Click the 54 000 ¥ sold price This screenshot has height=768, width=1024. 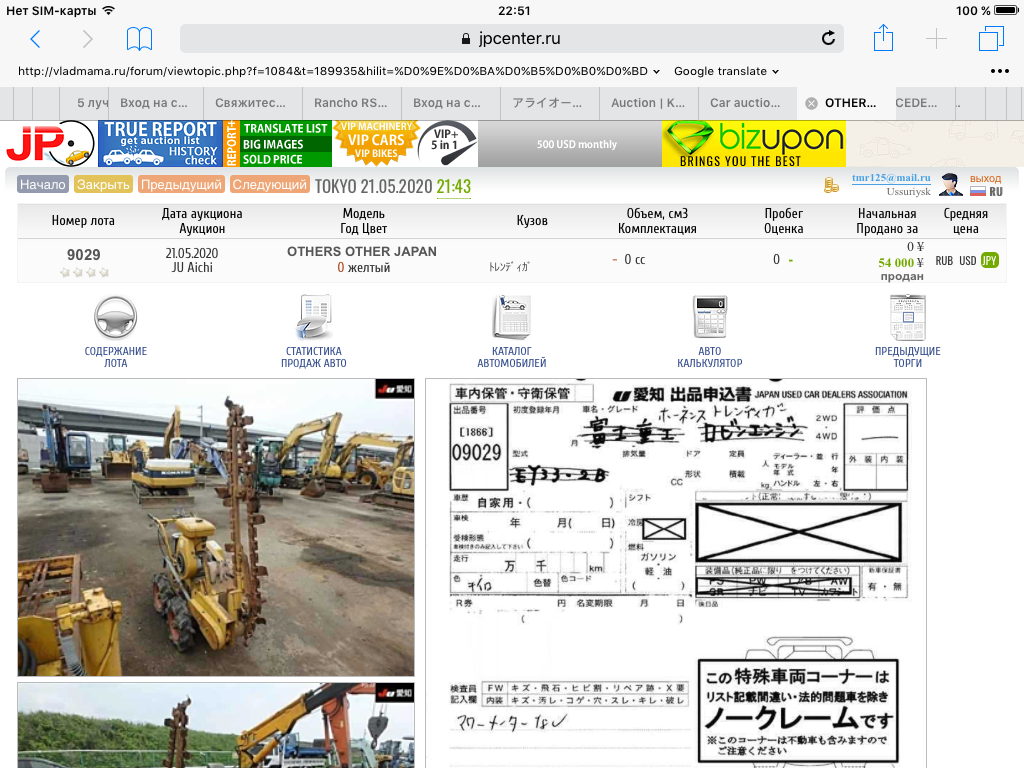point(901,263)
